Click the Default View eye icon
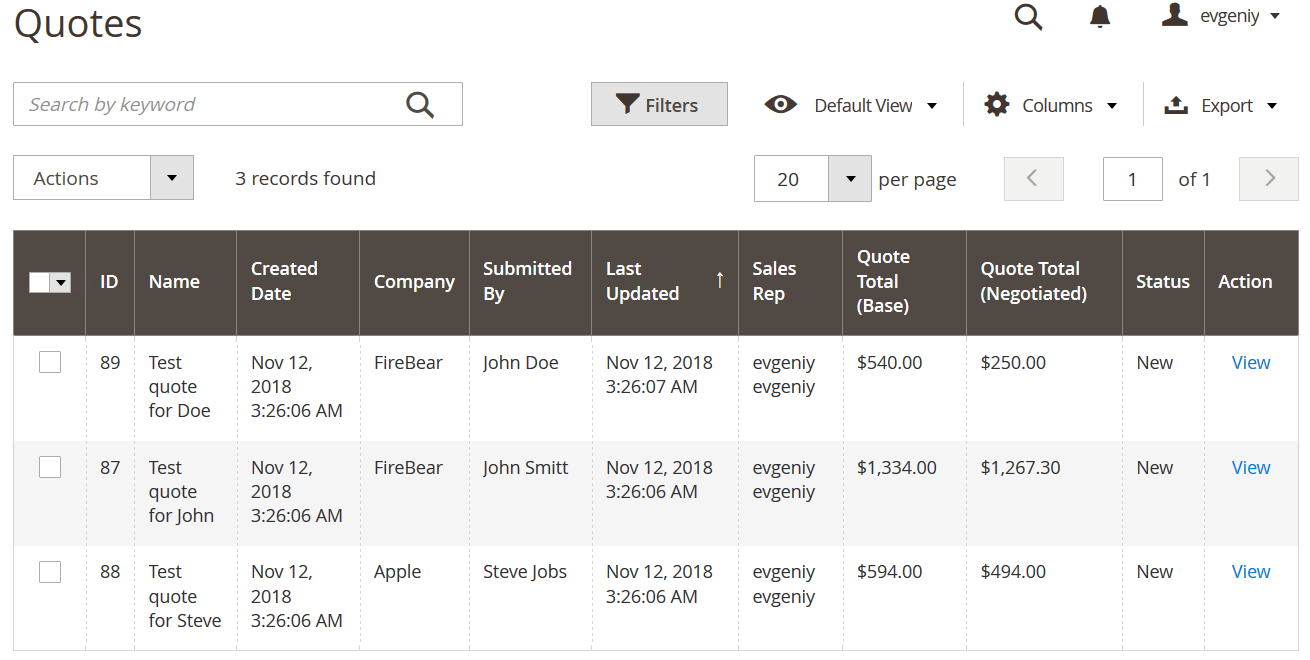1310x660 pixels. click(x=781, y=105)
